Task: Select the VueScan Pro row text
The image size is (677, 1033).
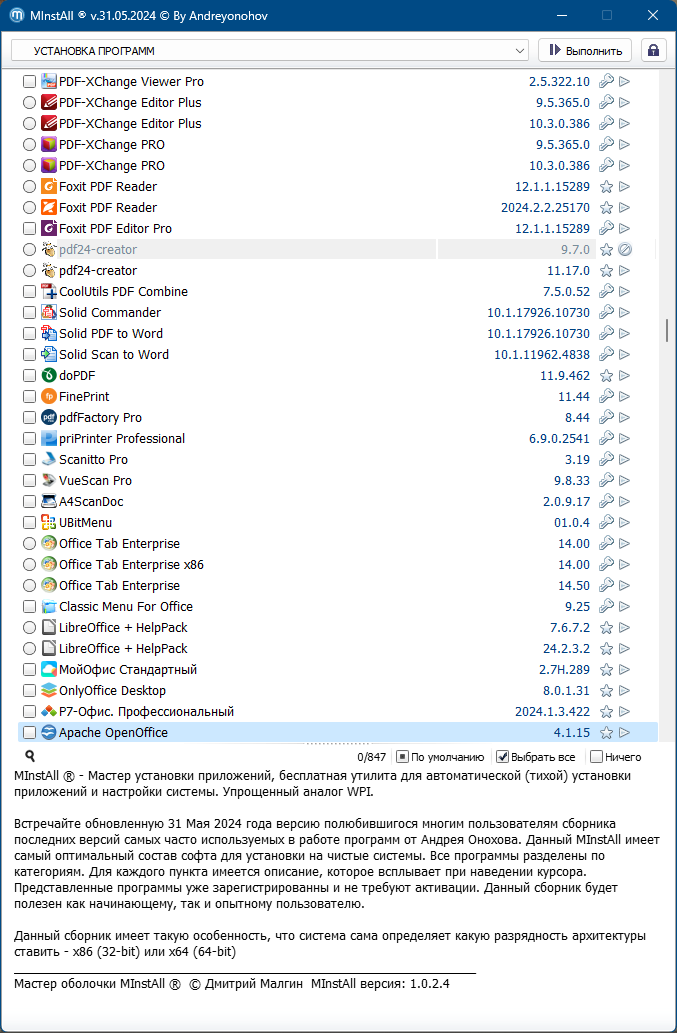Action: tap(95, 480)
